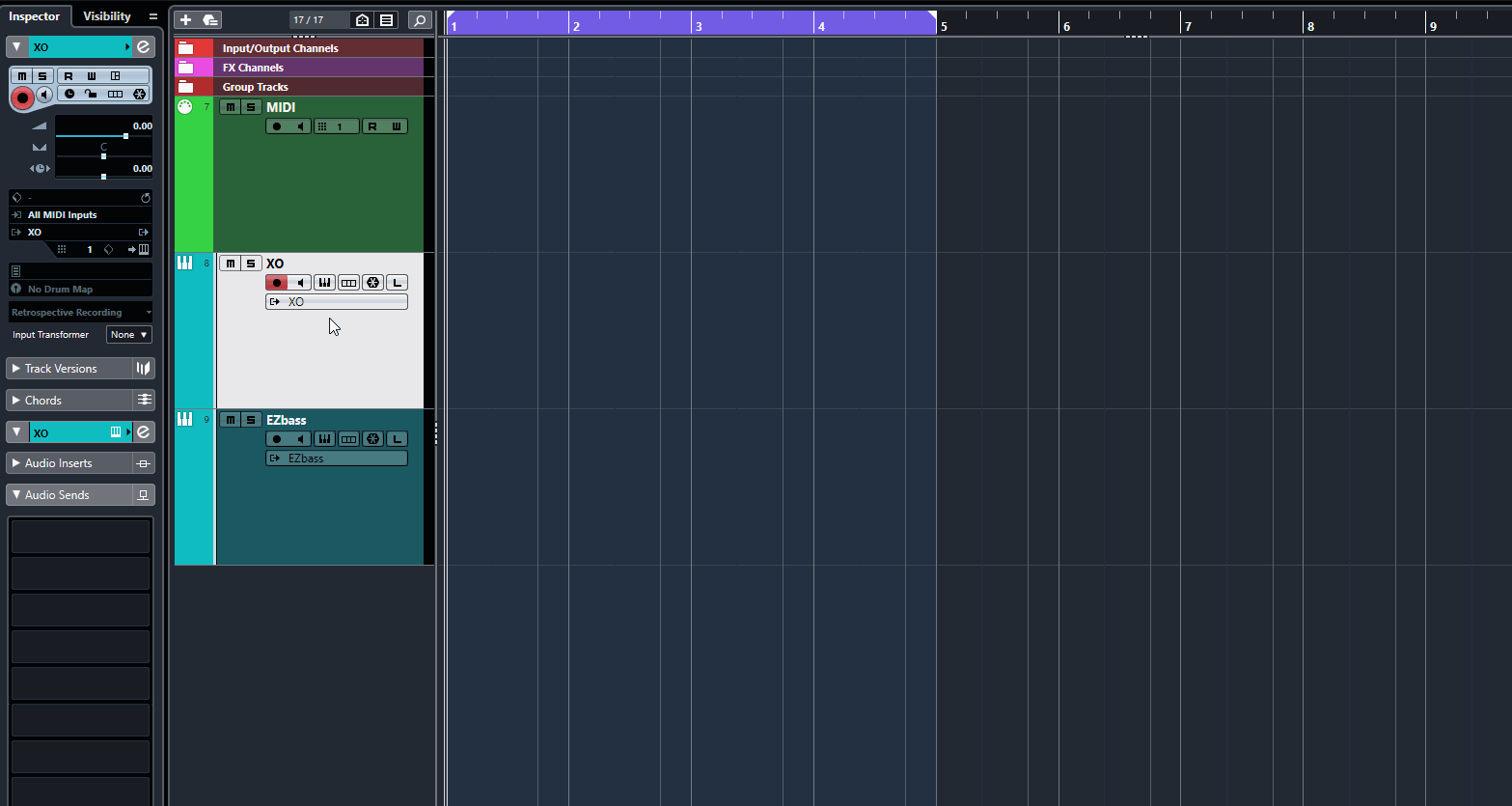
Task: Mute the XO track
Action: coord(230,264)
